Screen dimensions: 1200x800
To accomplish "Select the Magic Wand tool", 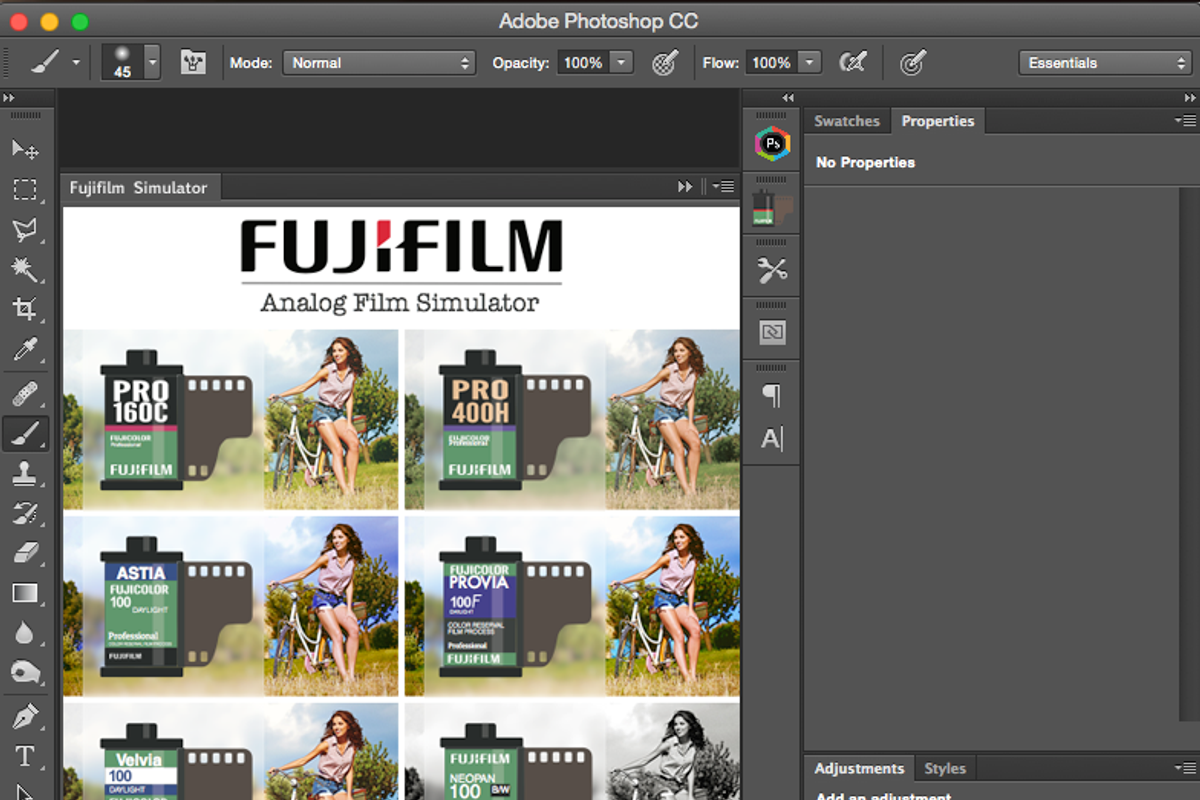I will (x=25, y=269).
